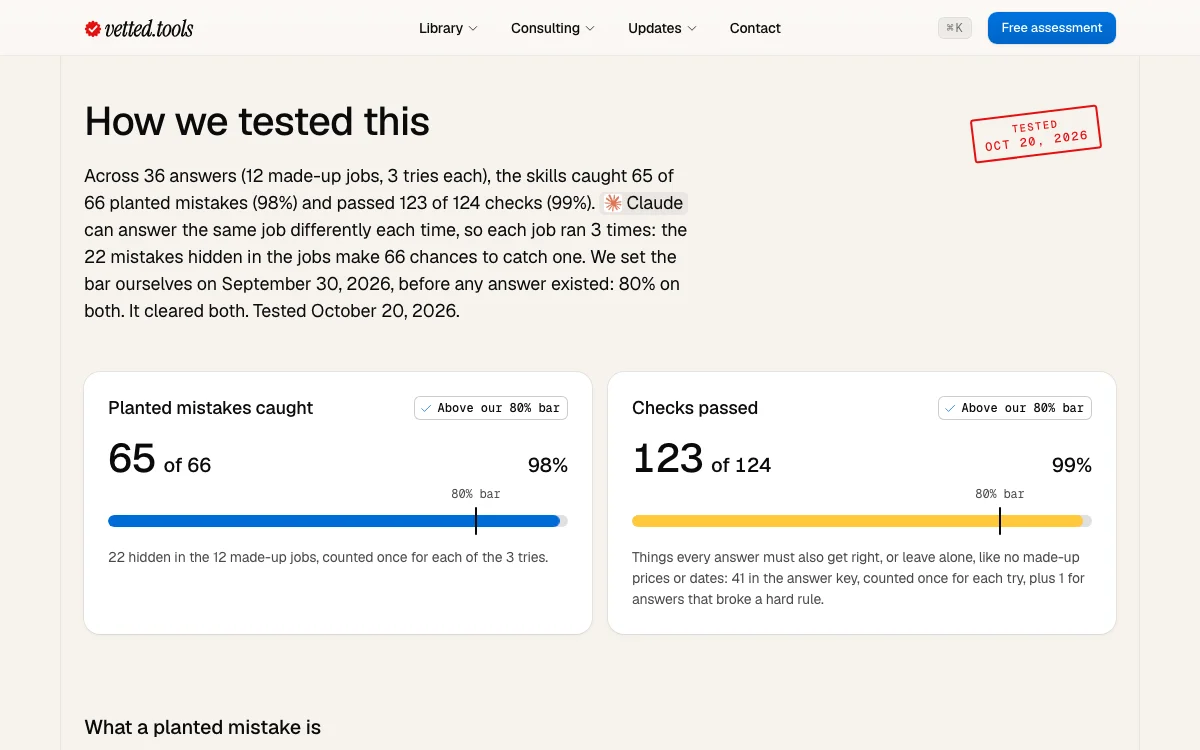Click the 98% value

click(548, 465)
